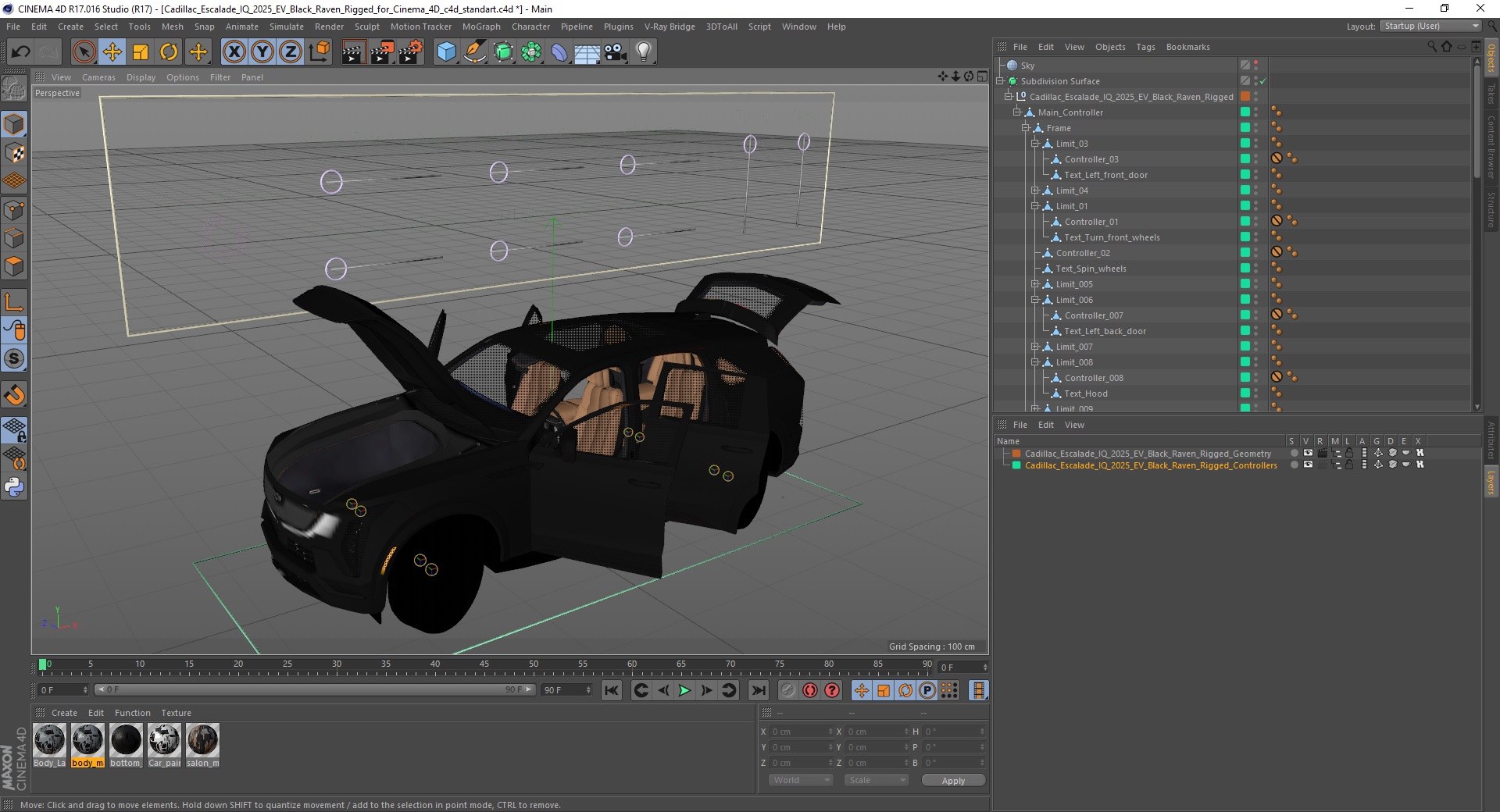Click Geometry layer orange color swatch
This screenshot has width=1500, height=812.
(1016, 453)
